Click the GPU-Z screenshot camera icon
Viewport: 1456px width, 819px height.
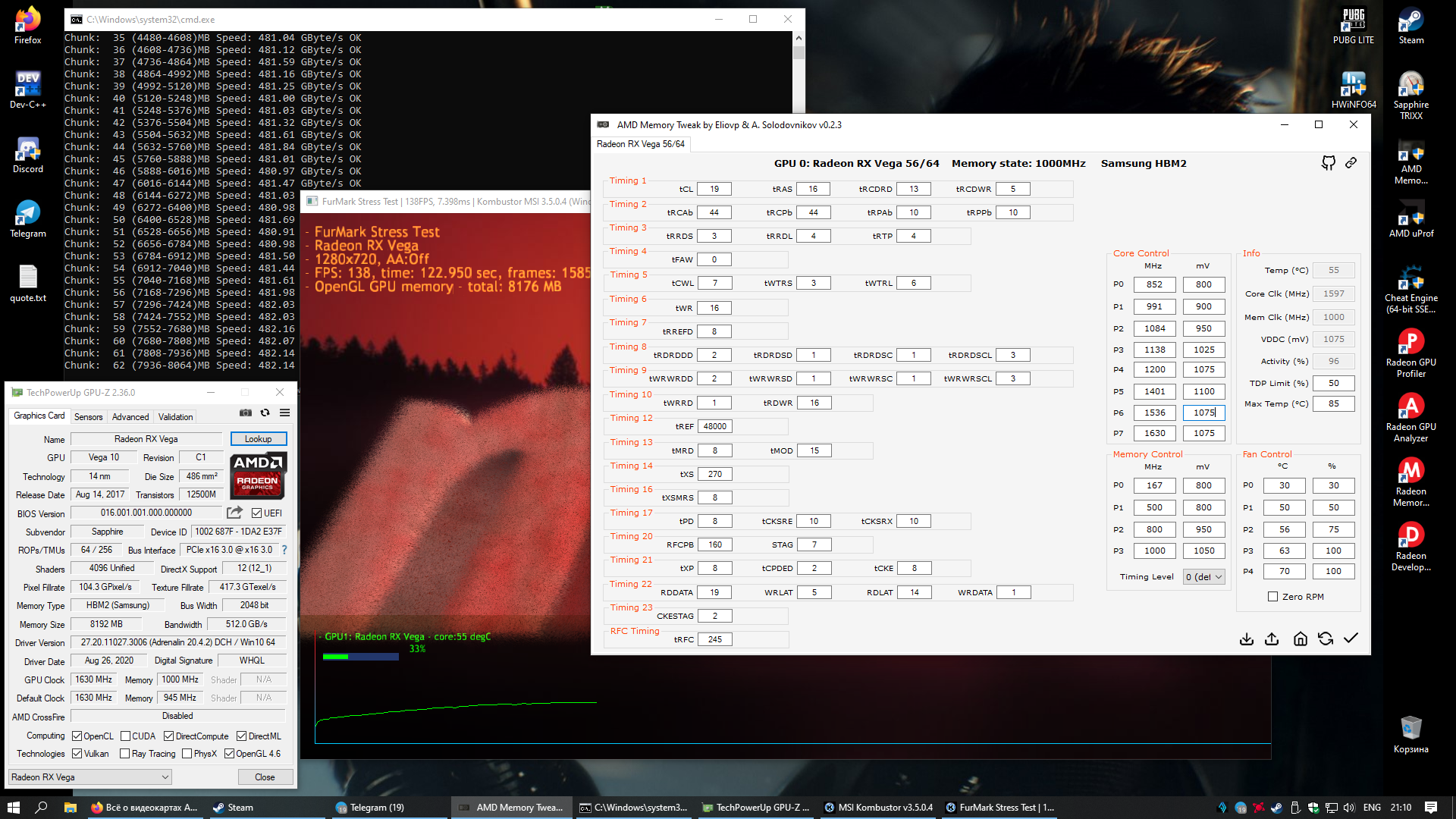pyautogui.click(x=246, y=413)
